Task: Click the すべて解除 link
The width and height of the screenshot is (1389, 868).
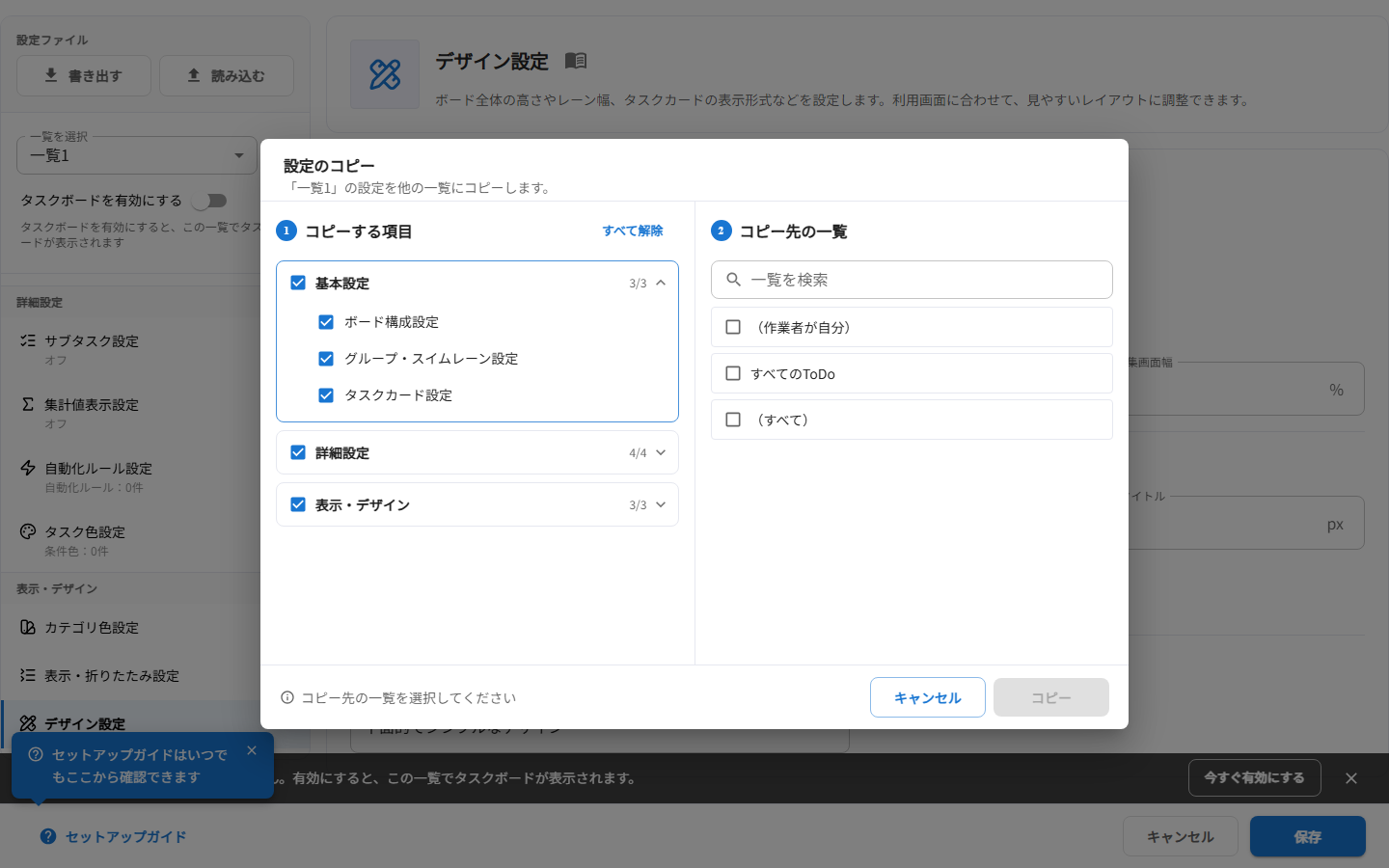Action: (633, 231)
